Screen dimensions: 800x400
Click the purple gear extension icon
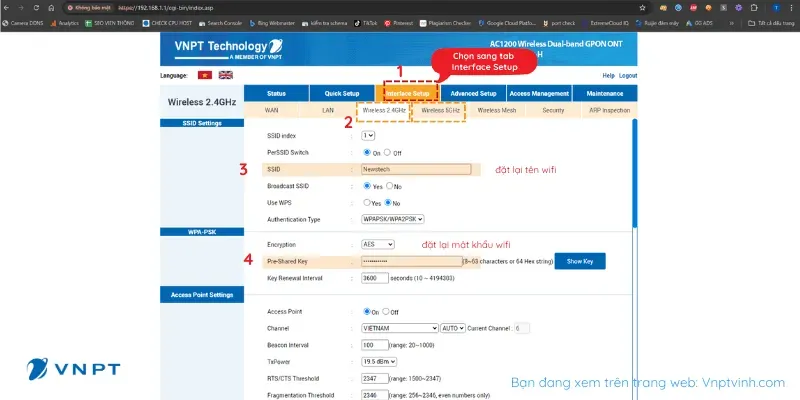click(738, 8)
